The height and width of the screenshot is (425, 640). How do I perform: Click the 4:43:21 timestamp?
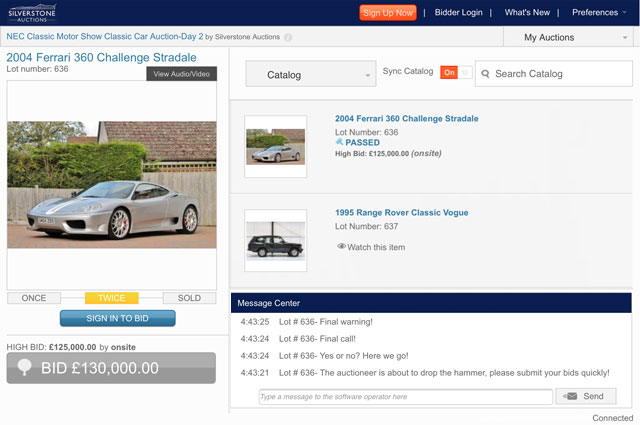pyautogui.click(x=255, y=373)
